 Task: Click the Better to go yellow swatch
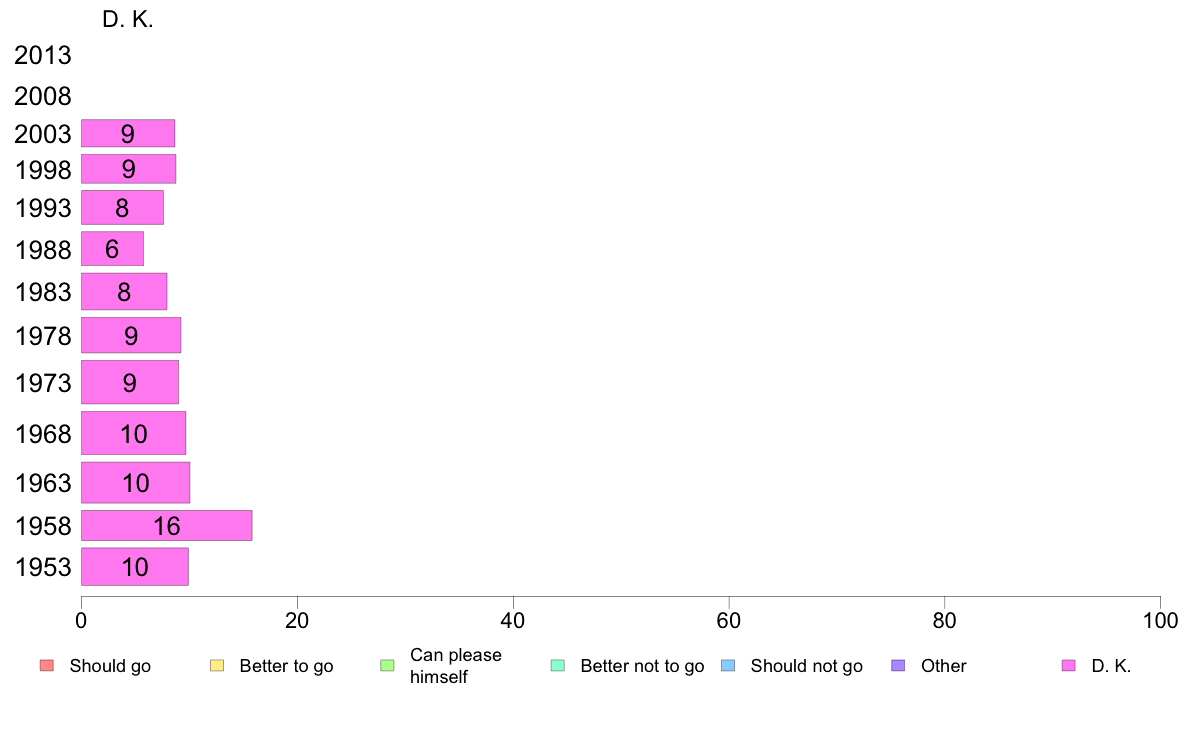click(x=217, y=666)
